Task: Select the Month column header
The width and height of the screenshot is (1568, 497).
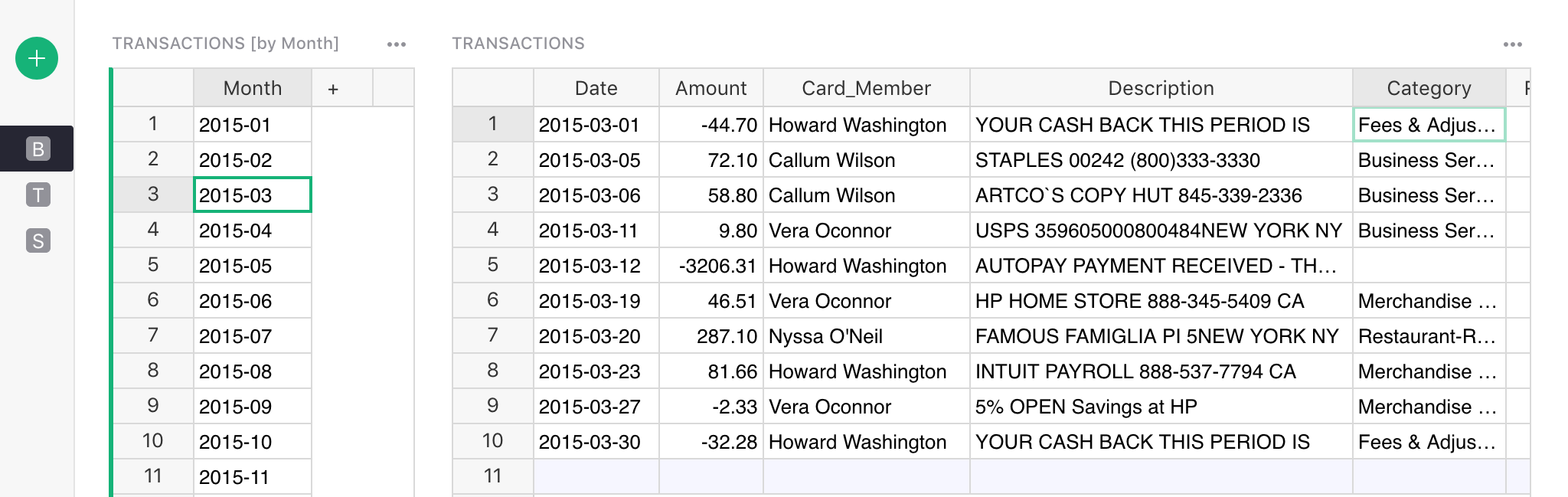Action: click(x=252, y=88)
